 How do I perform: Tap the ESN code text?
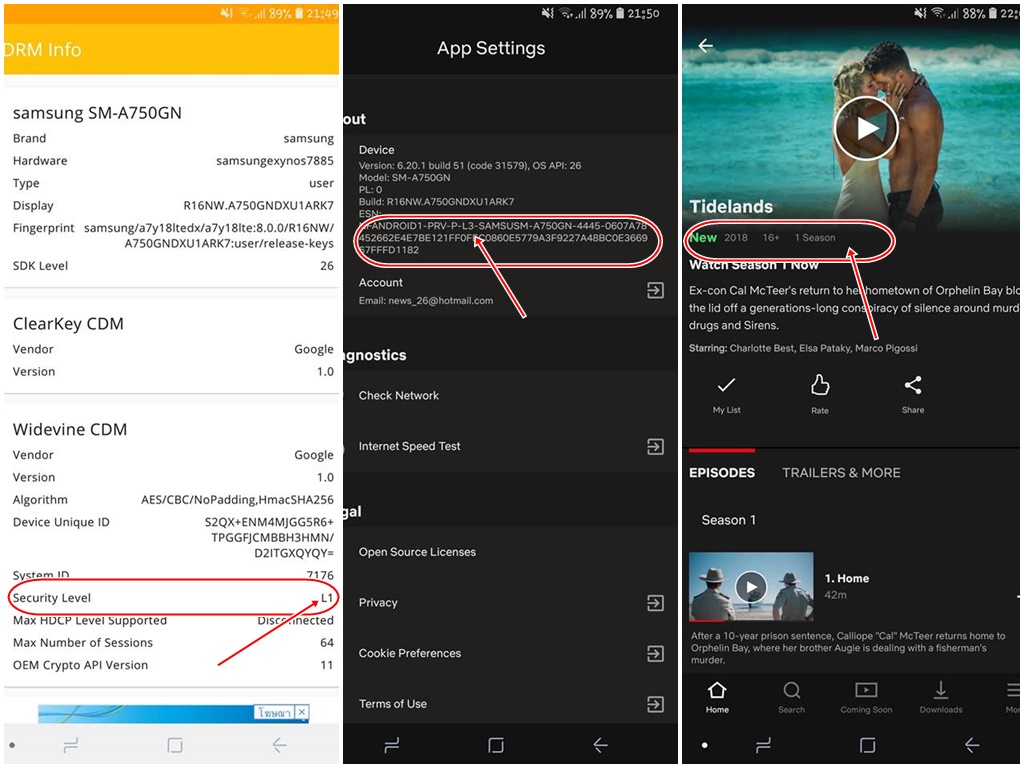pos(503,238)
